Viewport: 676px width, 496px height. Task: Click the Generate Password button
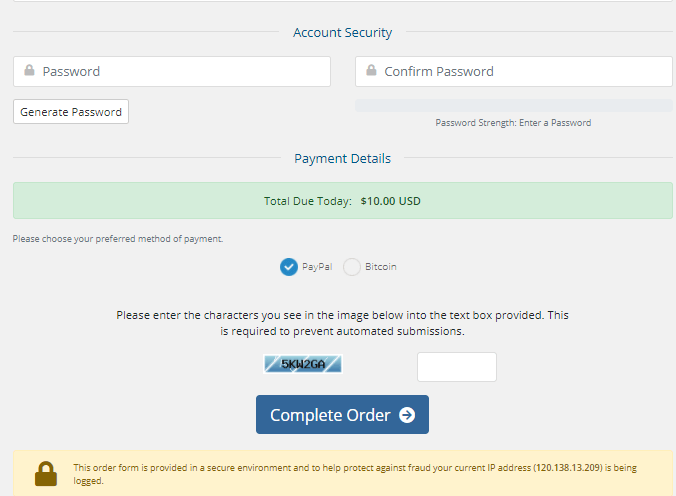(x=71, y=112)
